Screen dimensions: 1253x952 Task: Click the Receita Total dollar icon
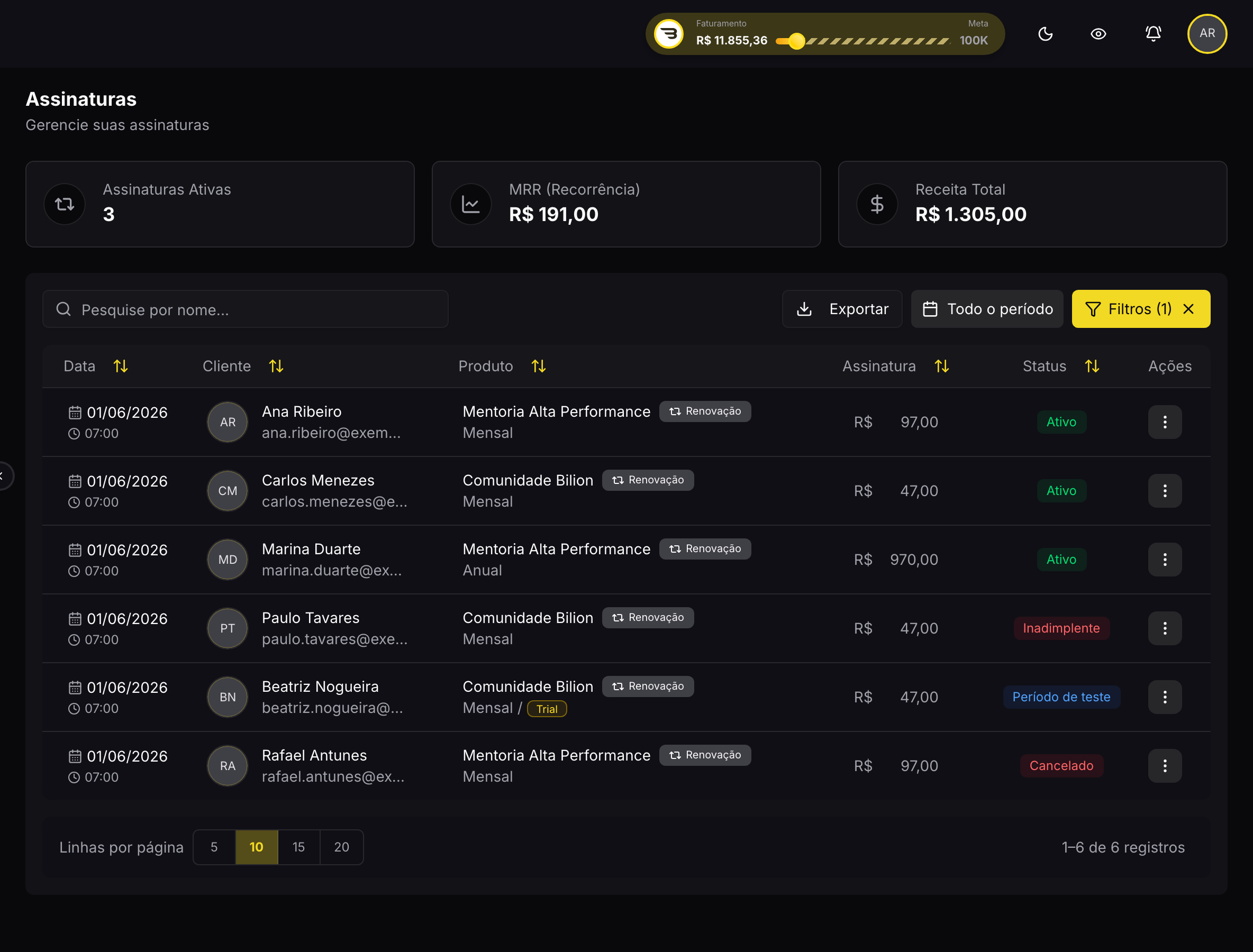(x=877, y=204)
